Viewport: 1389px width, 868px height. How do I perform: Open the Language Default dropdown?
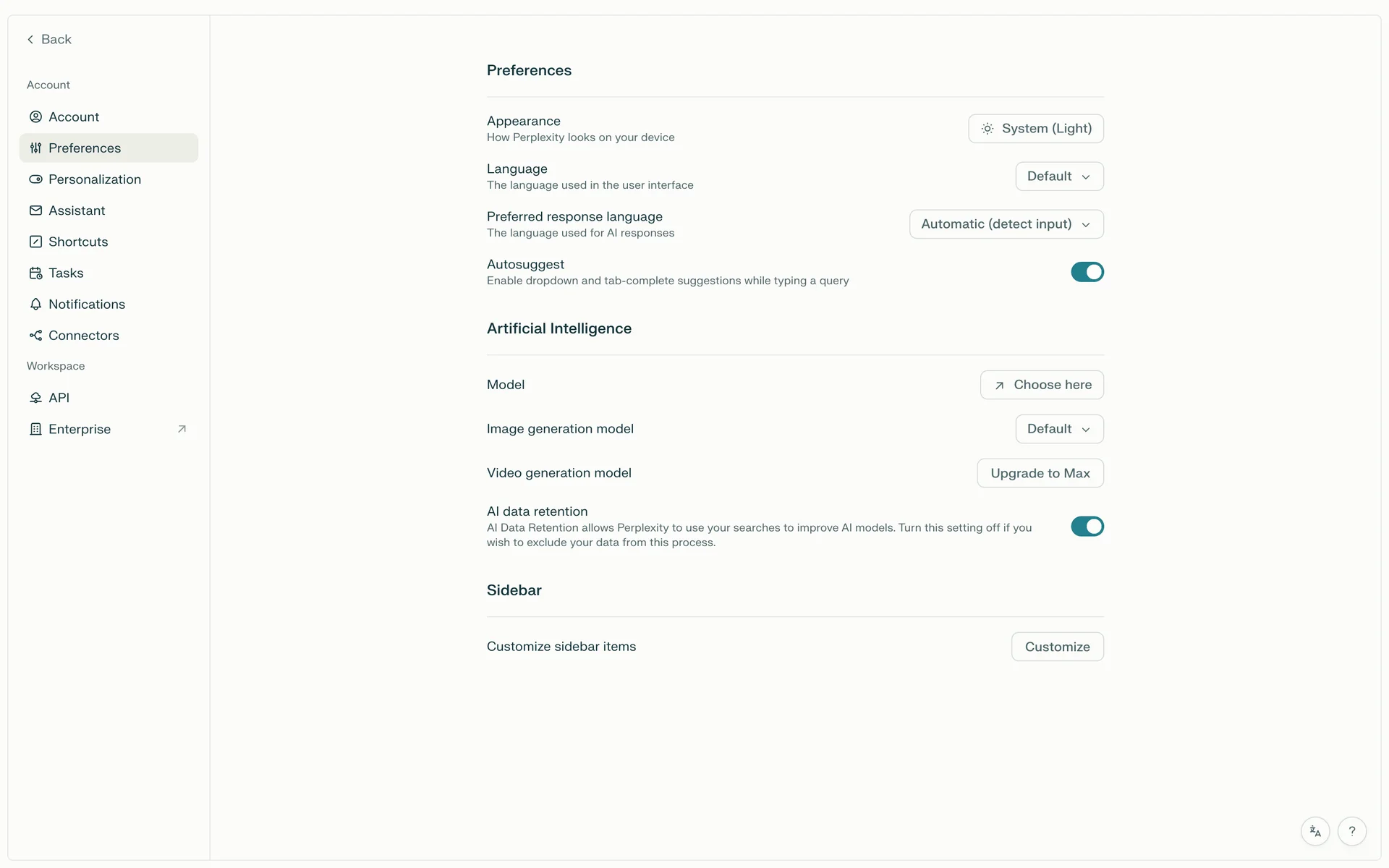coord(1059,176)
